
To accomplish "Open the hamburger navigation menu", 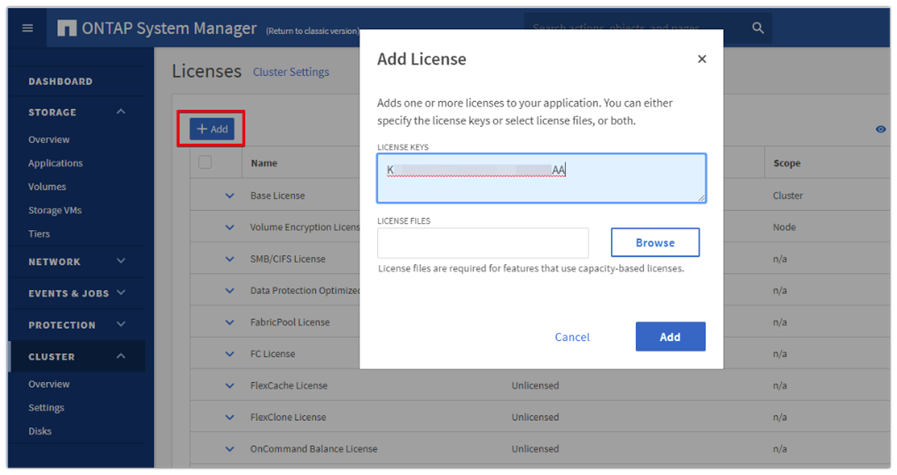I will [x=28, y=28].
